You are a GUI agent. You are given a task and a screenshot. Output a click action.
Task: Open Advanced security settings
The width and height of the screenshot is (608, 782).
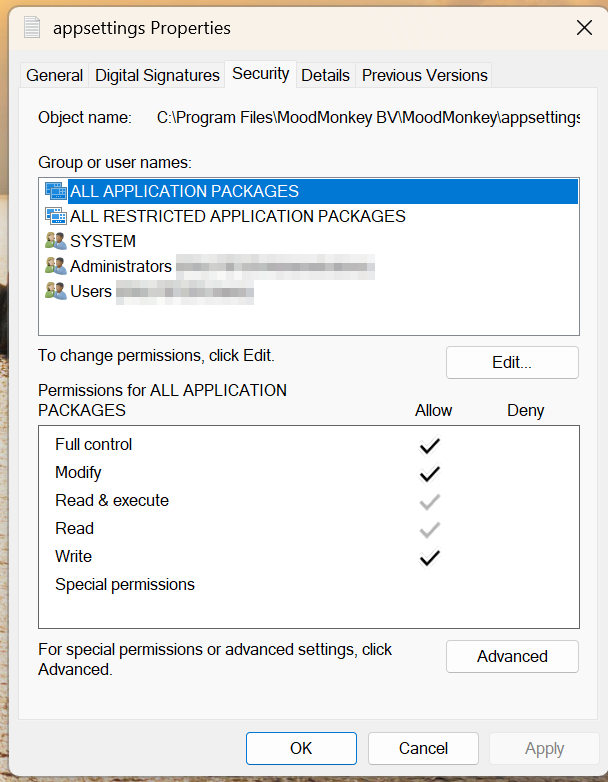pos(512,656)
